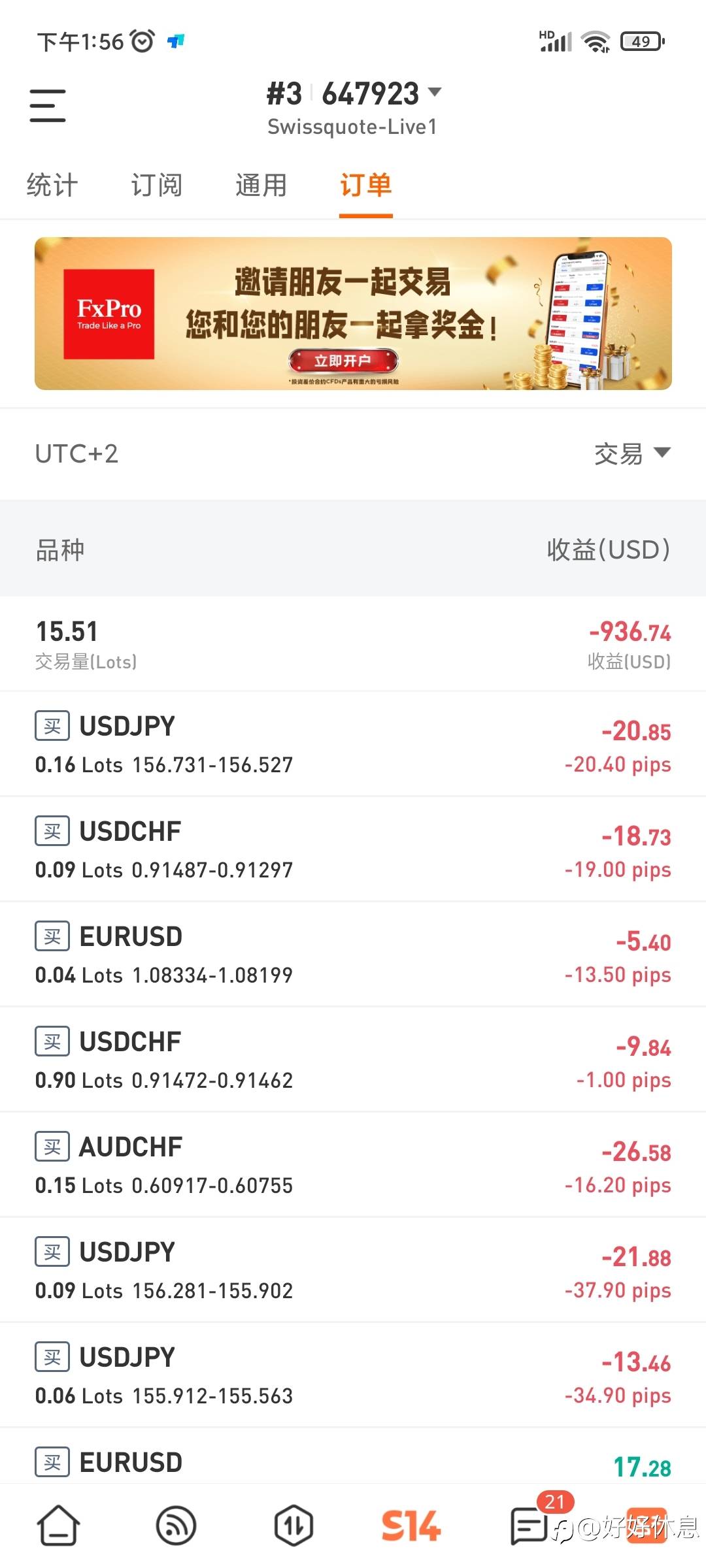This screenshot has height=1568, width=706.
Task: Open the EURUSD 0.04 Lots order
Action: tap(353, 955)
